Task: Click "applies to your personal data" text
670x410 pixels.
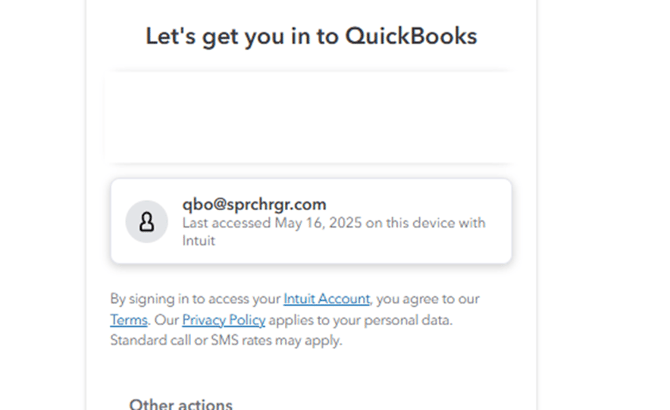Action: pos(360,320)
